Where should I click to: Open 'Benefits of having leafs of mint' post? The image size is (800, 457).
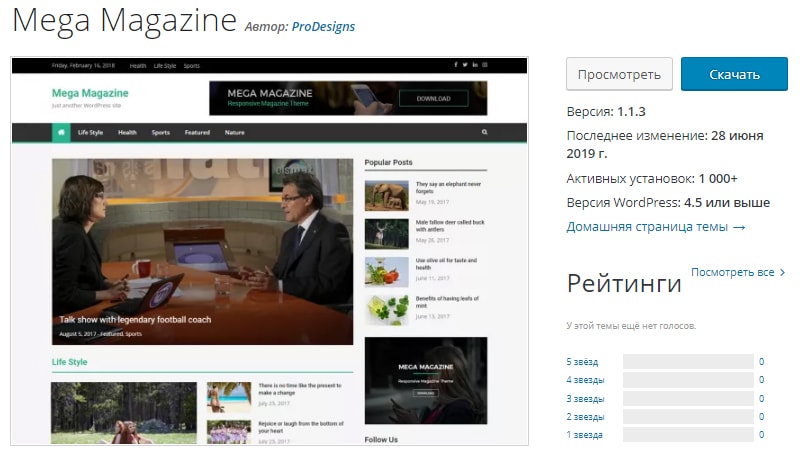pyautogui.click(x=447, y=302)
